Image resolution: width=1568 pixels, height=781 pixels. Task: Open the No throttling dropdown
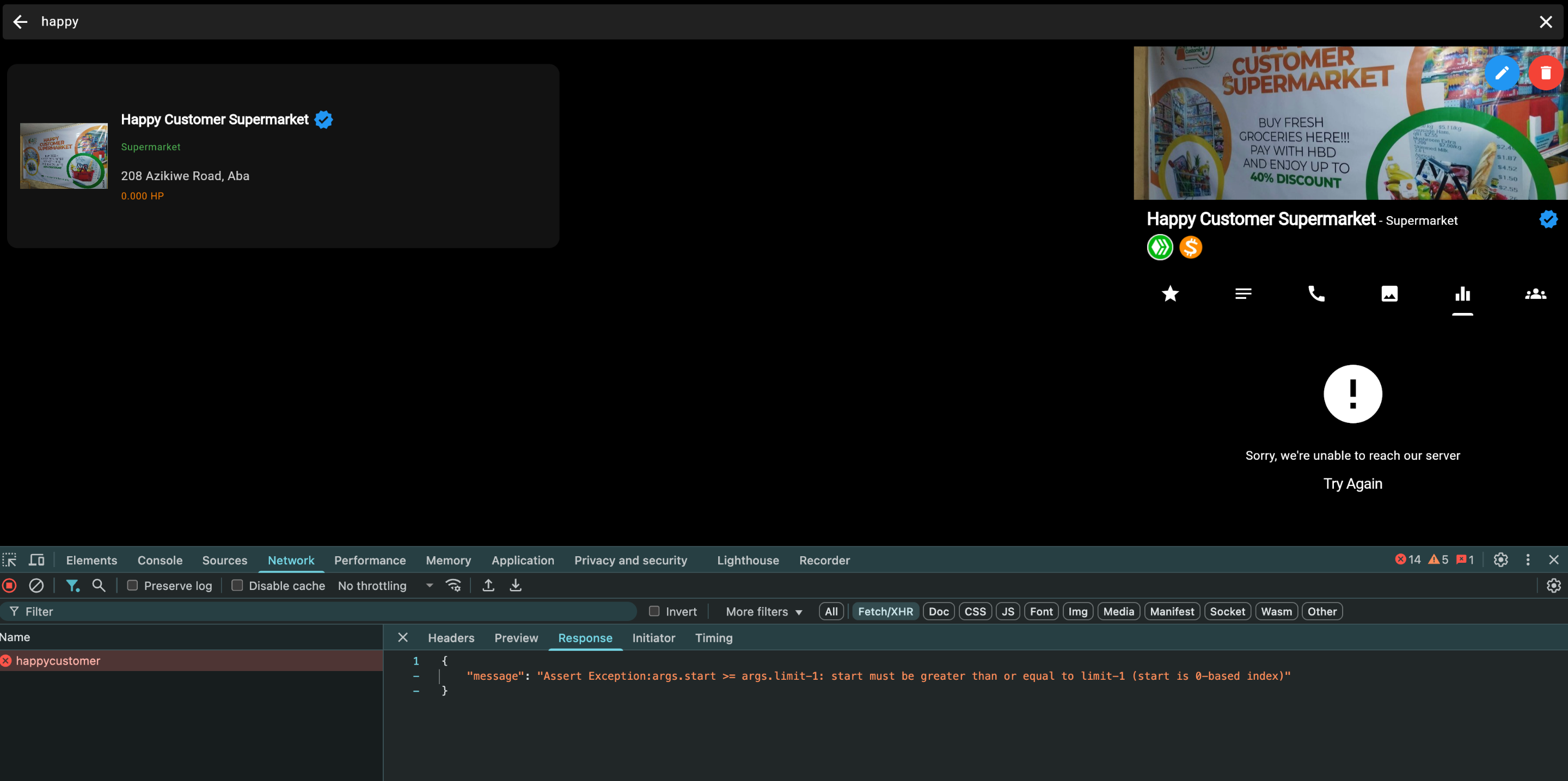[385, 586]
